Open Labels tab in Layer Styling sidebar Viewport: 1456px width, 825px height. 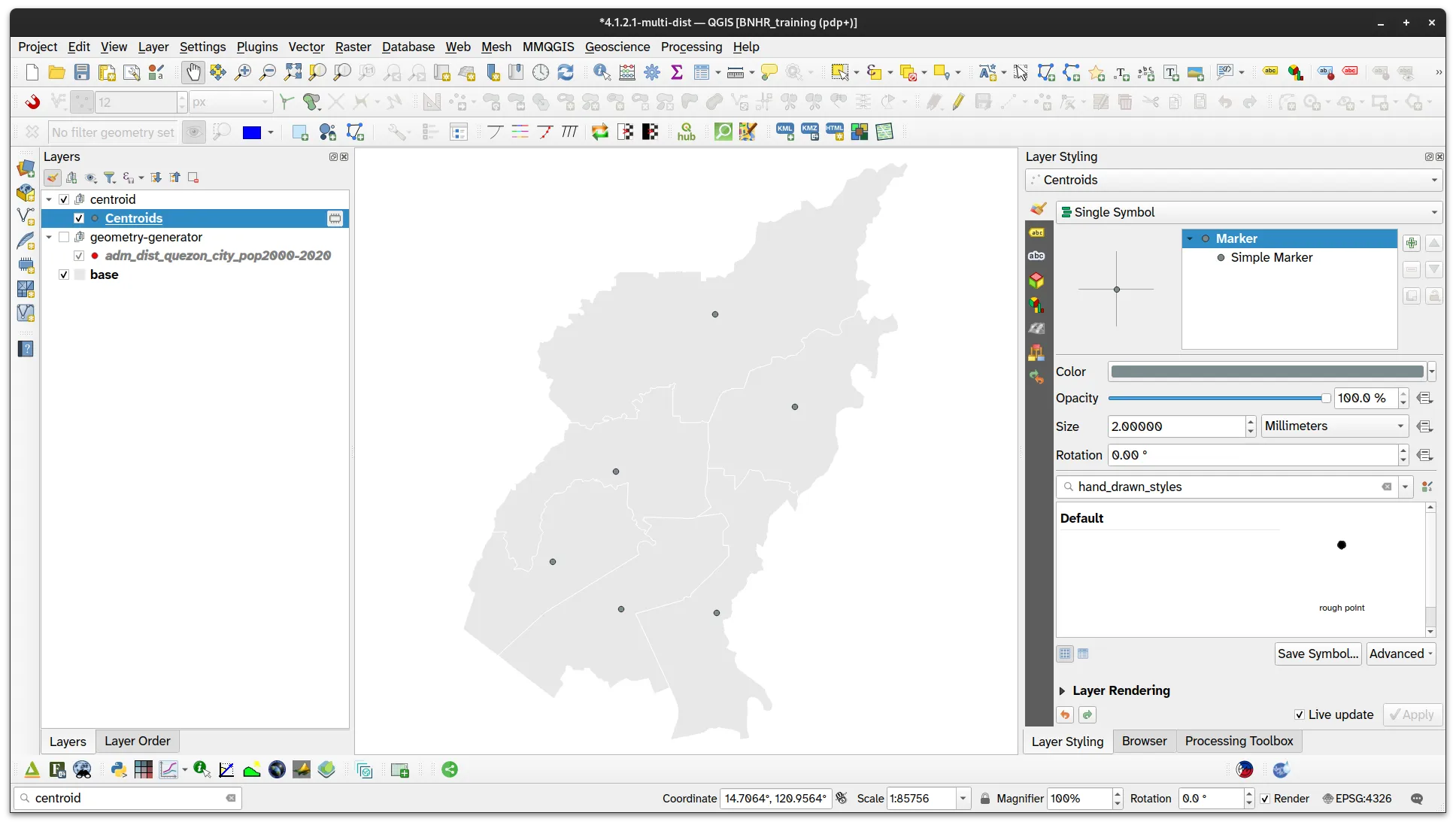1036,233
